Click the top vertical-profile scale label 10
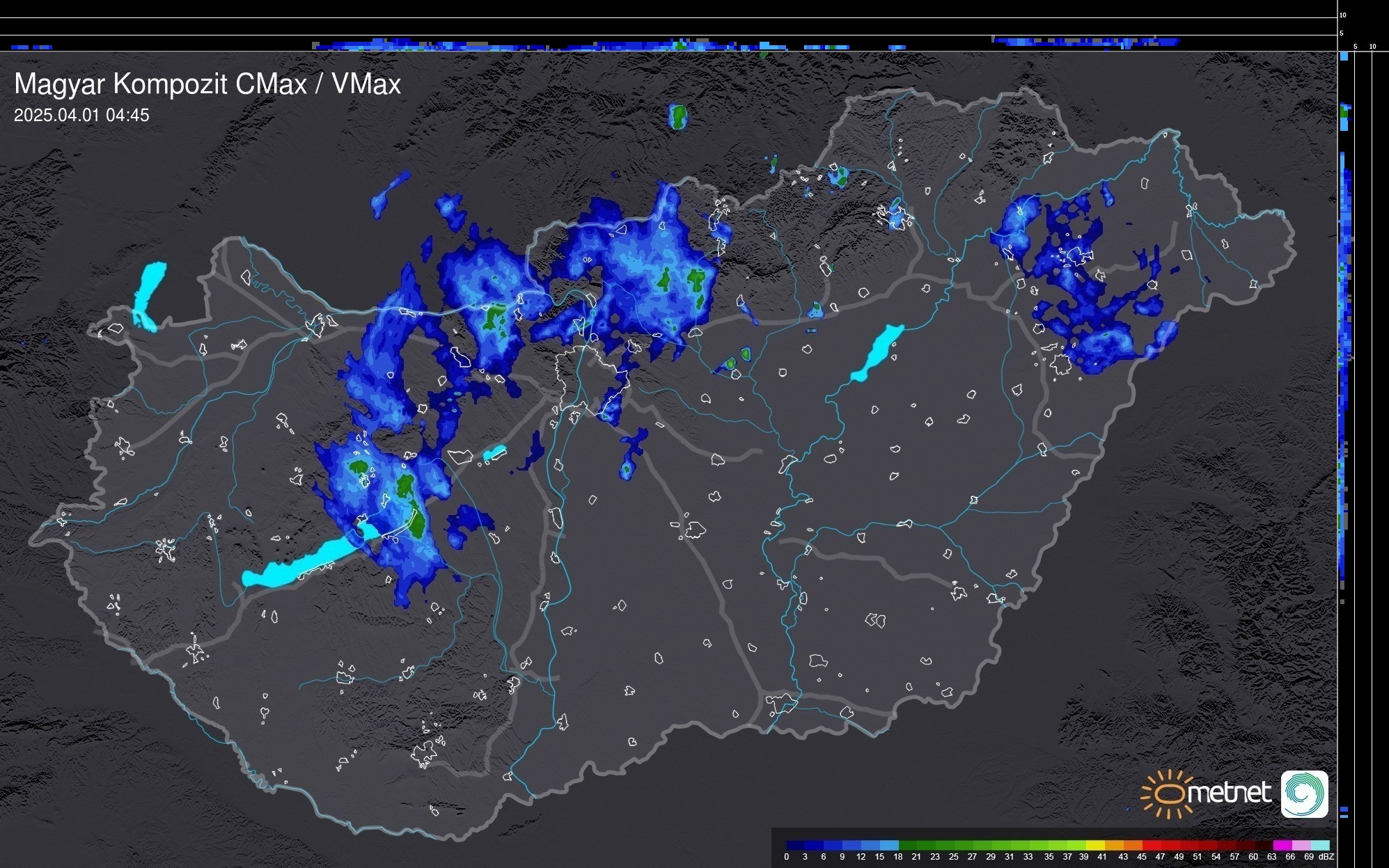Screen dimensions: 1389x868 (1343, 15)
